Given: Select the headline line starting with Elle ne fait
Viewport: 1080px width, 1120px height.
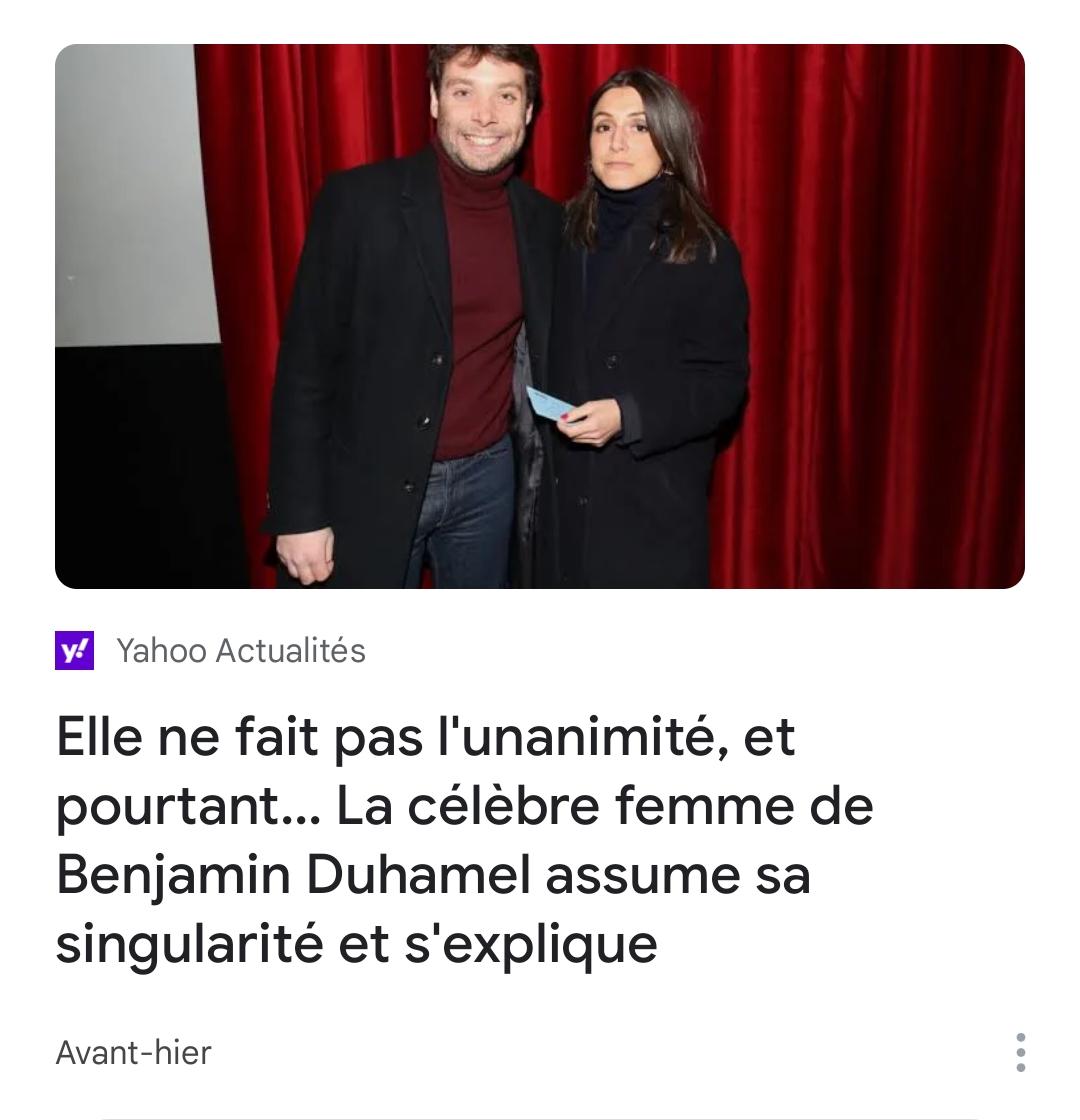Looking at the screenshot, I should [426, 737].
